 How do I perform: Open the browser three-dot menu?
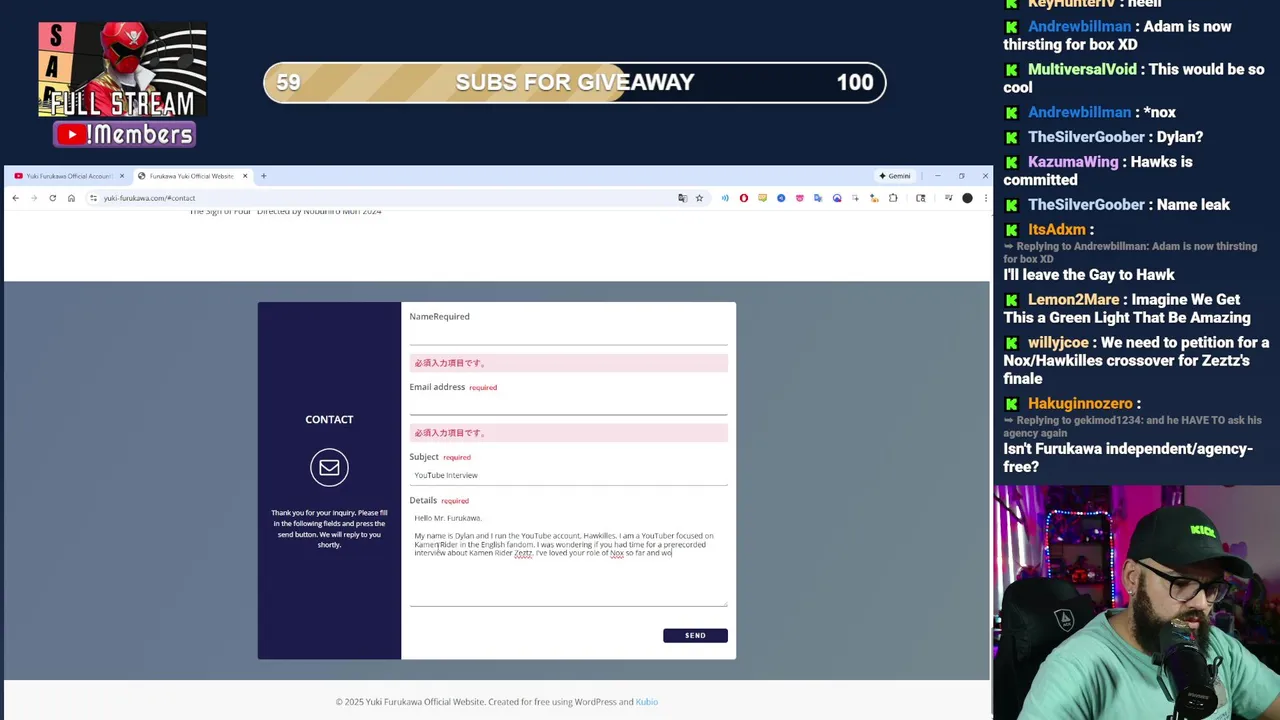pyautogui.click(x=985, y=198)
